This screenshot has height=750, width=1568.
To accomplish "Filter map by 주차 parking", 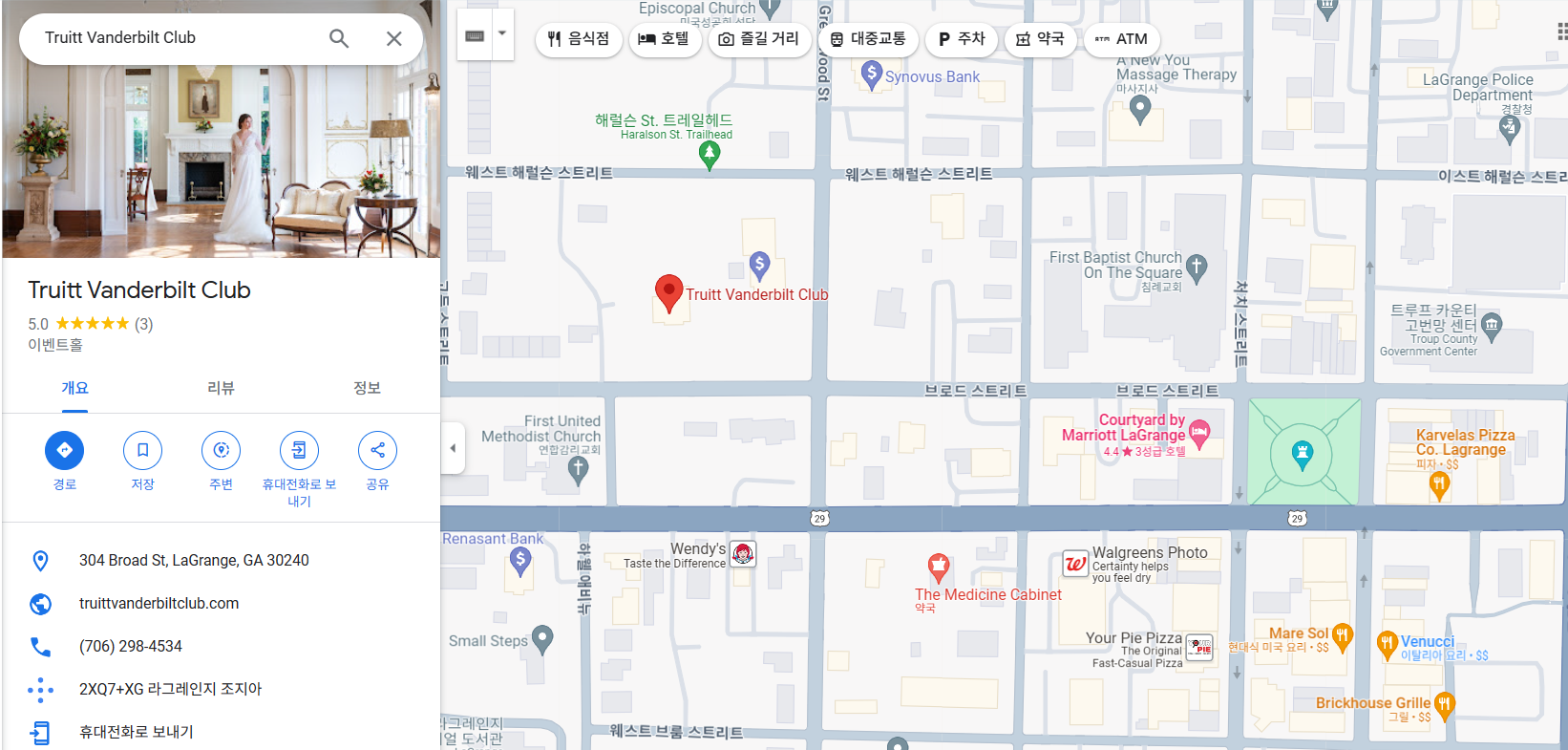I will (962, 39).
